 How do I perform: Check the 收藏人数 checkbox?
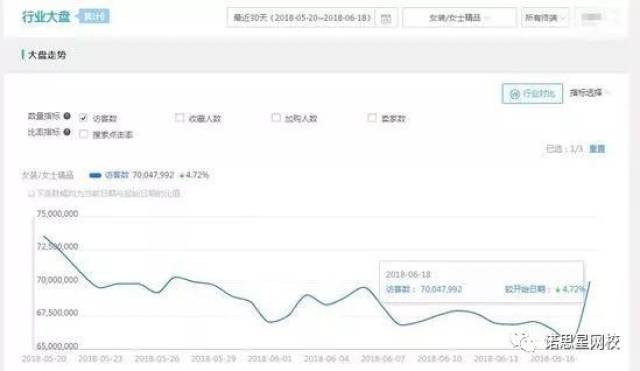click(x=179, y=118)
